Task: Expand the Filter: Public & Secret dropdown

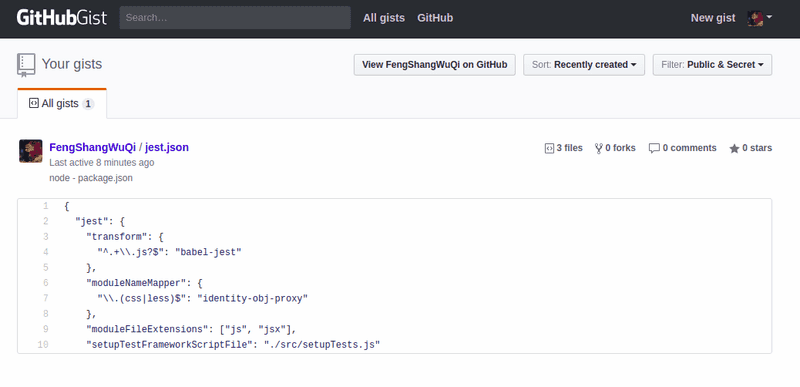Action: 712,65
